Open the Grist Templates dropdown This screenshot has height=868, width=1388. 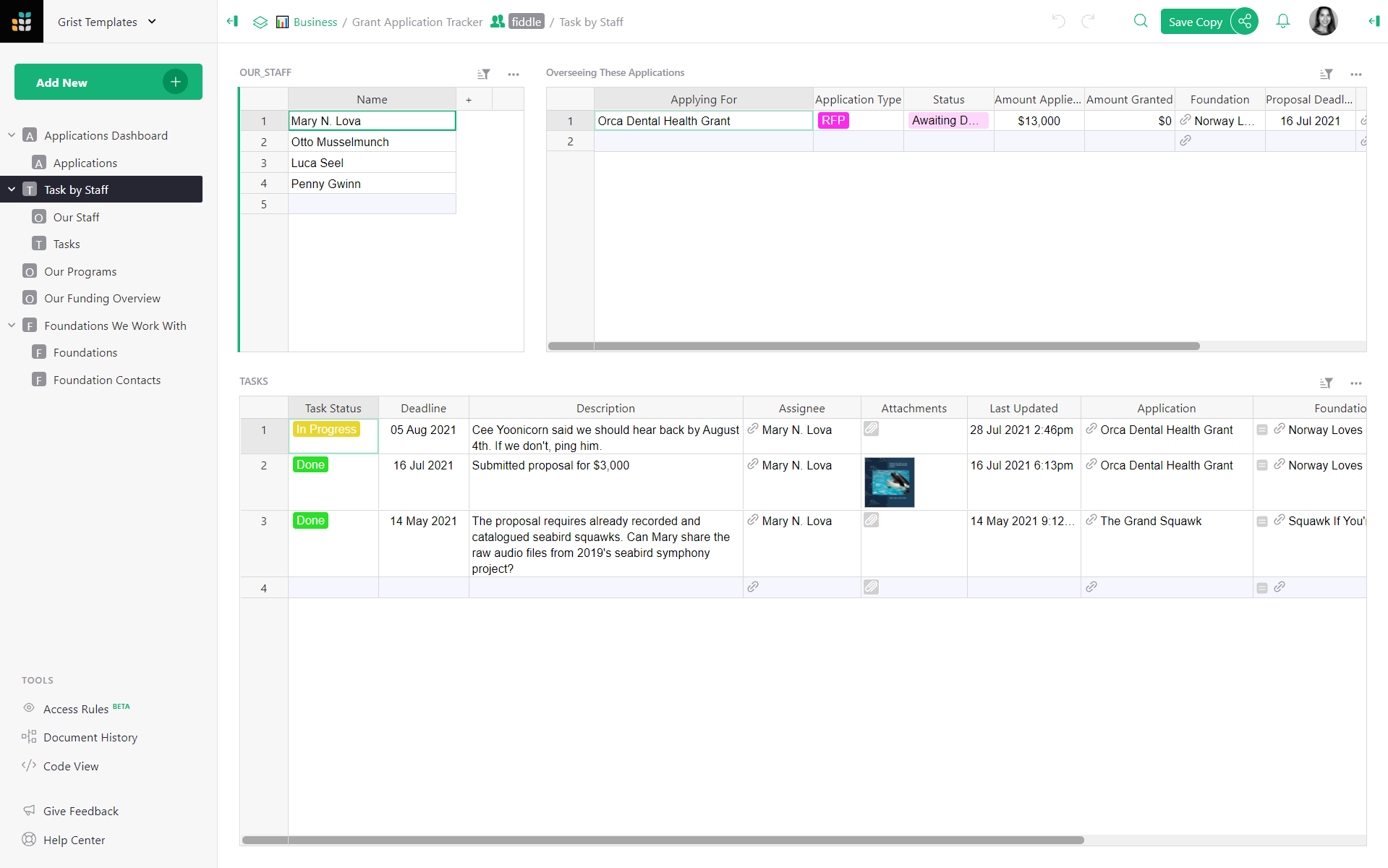pyautogui.click(x=107, y=22)
